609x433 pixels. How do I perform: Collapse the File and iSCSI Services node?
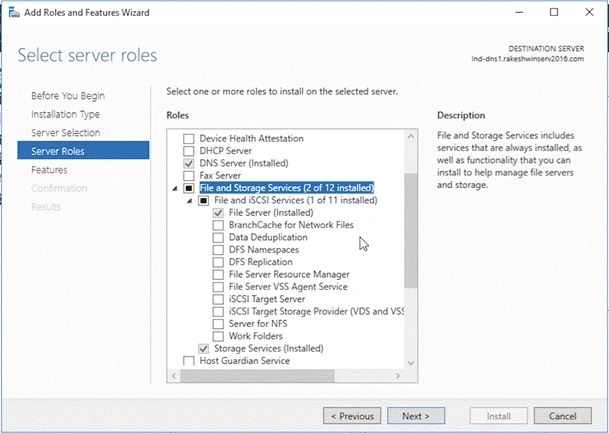coord(189,201)
